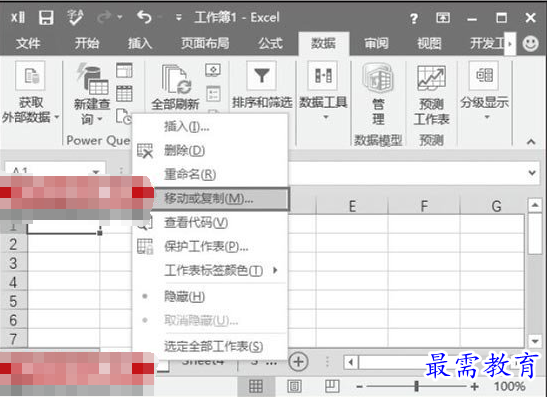The height and width of the screenshot is (397, 547).
Task: Open 工作表标签颜色(T) submenu
Action: (210, 270)
